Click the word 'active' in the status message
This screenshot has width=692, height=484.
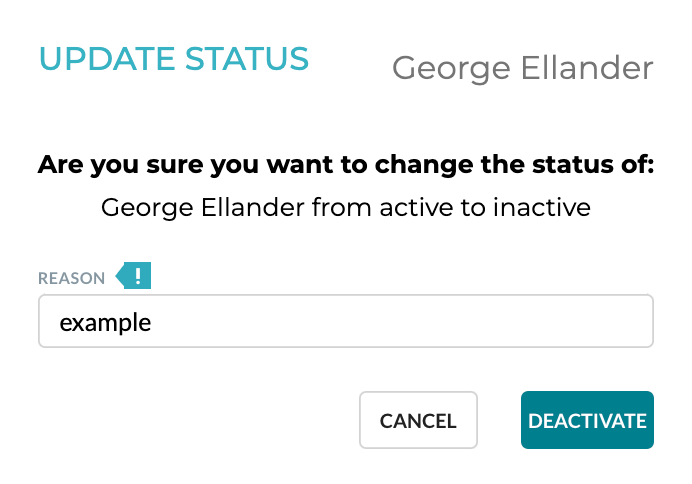click(x=416, y=207)
